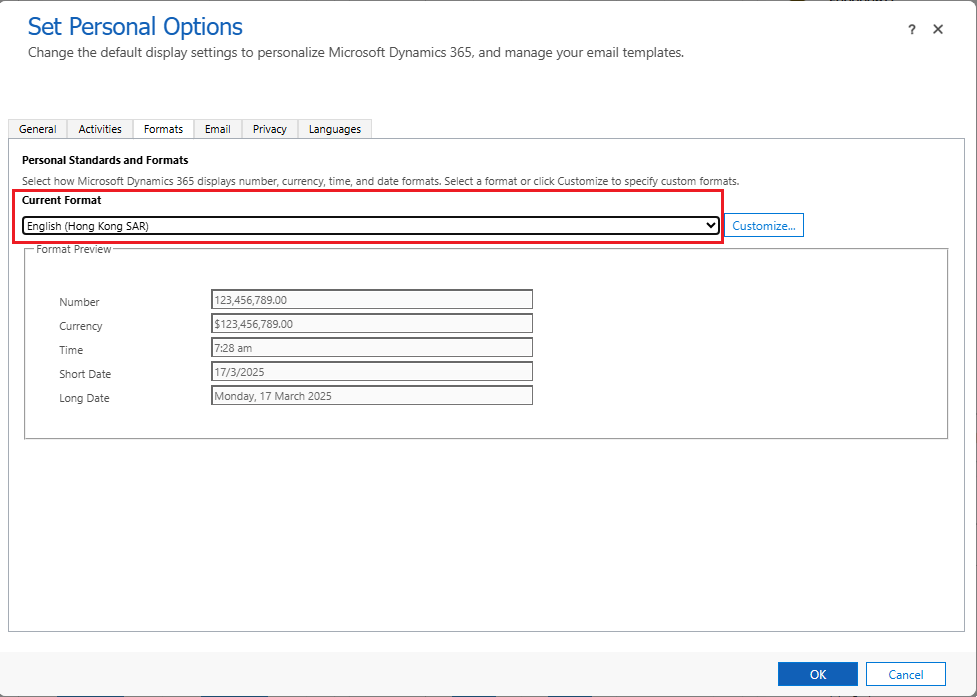Go to the Email tab

coord(218,129)
